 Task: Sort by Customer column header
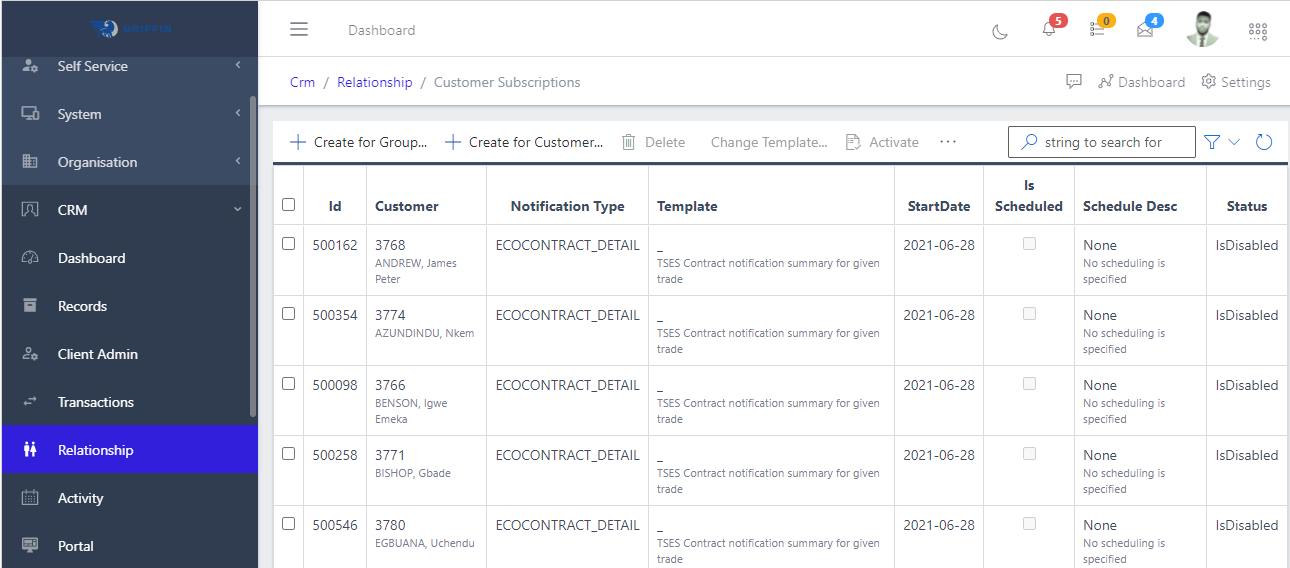[407, 207]
